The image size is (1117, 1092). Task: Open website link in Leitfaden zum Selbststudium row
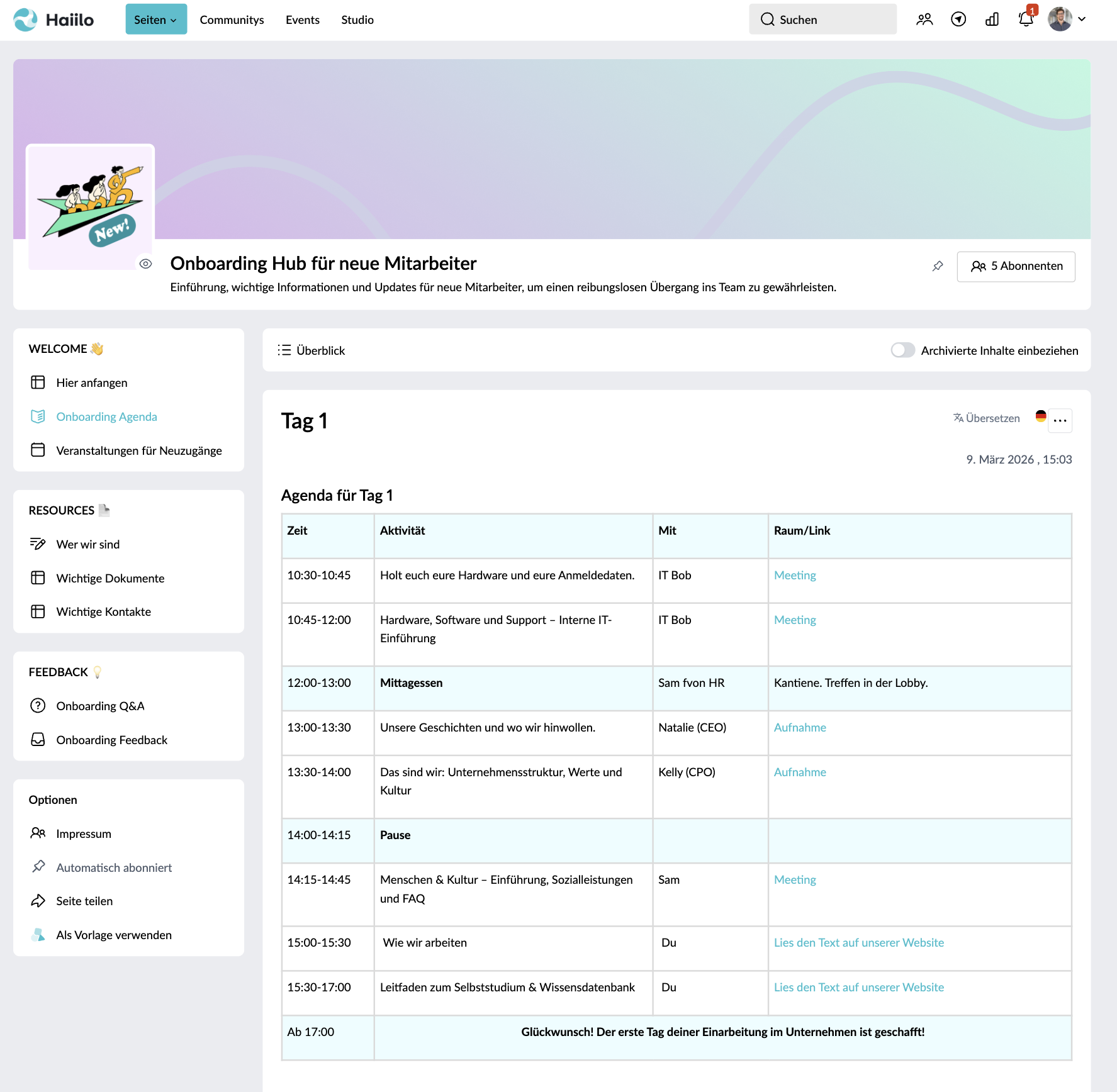859,987
